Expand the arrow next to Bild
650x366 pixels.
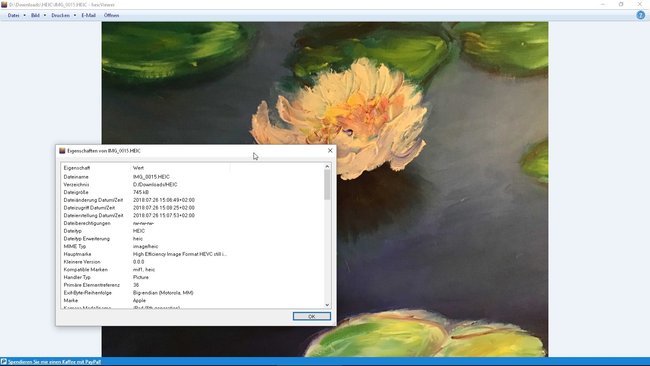(45, 15)
